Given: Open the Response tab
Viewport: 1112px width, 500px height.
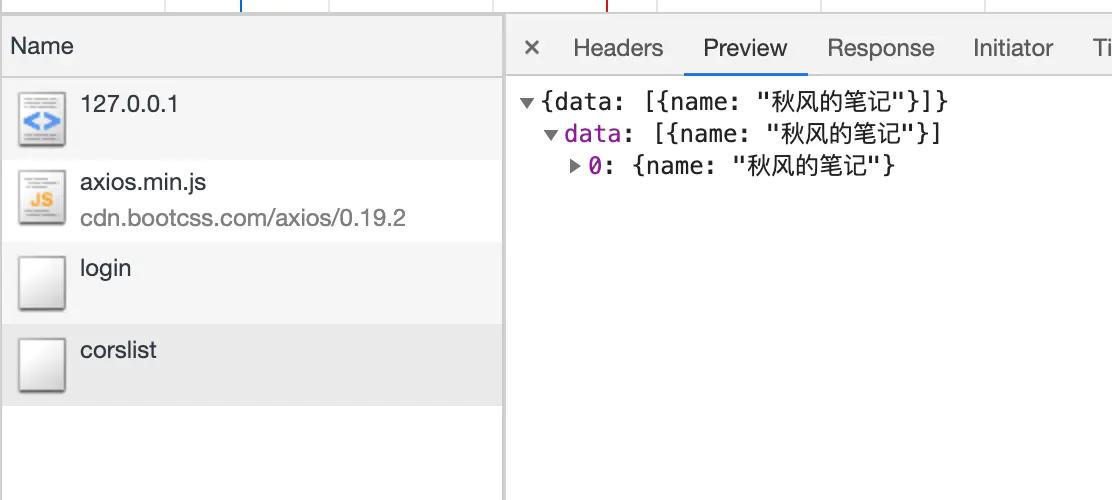Looking at the screenshot, I should [x=880, y=48].
